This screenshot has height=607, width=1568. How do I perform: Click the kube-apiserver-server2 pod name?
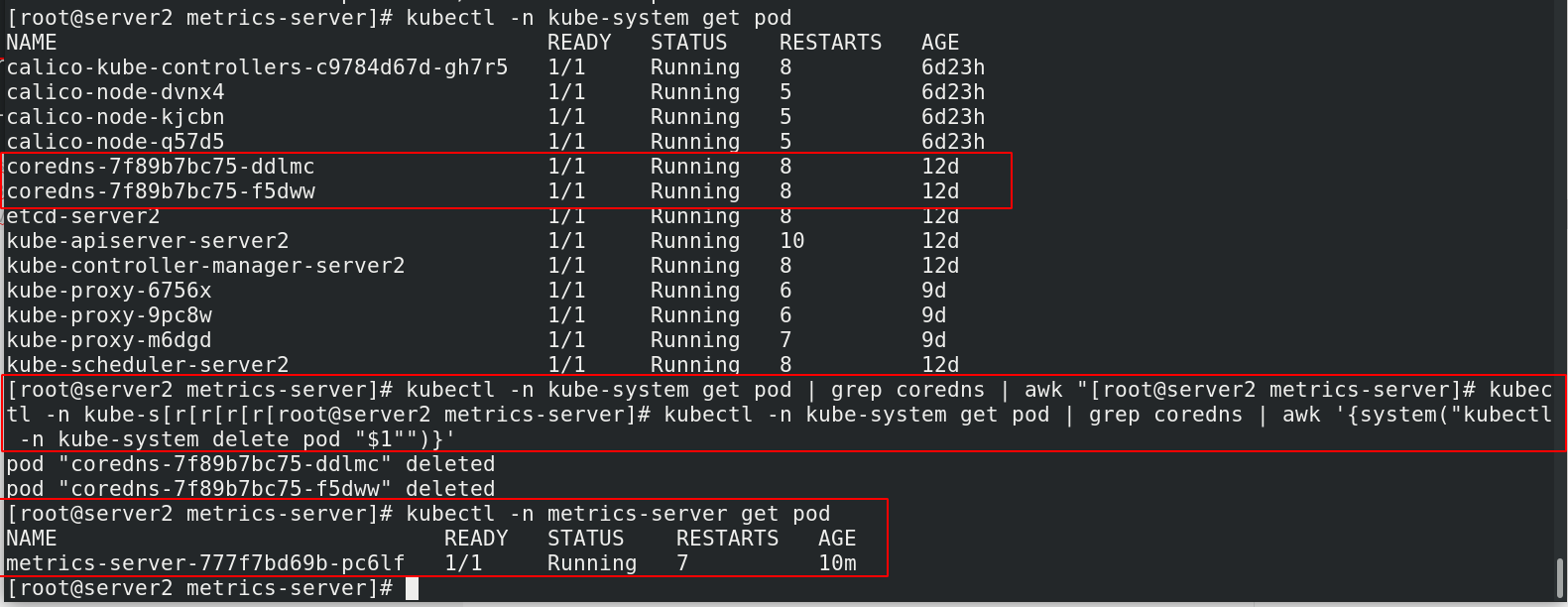pyautogui.click(x=148, y=241)
